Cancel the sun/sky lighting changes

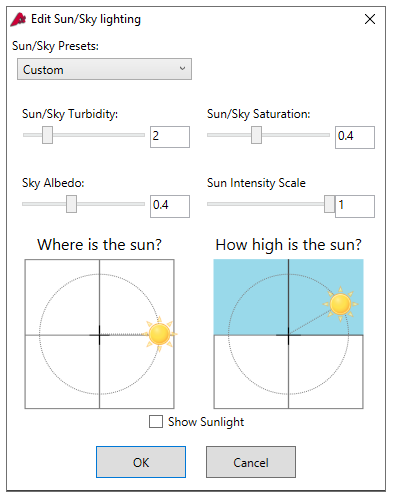[251, 462]
